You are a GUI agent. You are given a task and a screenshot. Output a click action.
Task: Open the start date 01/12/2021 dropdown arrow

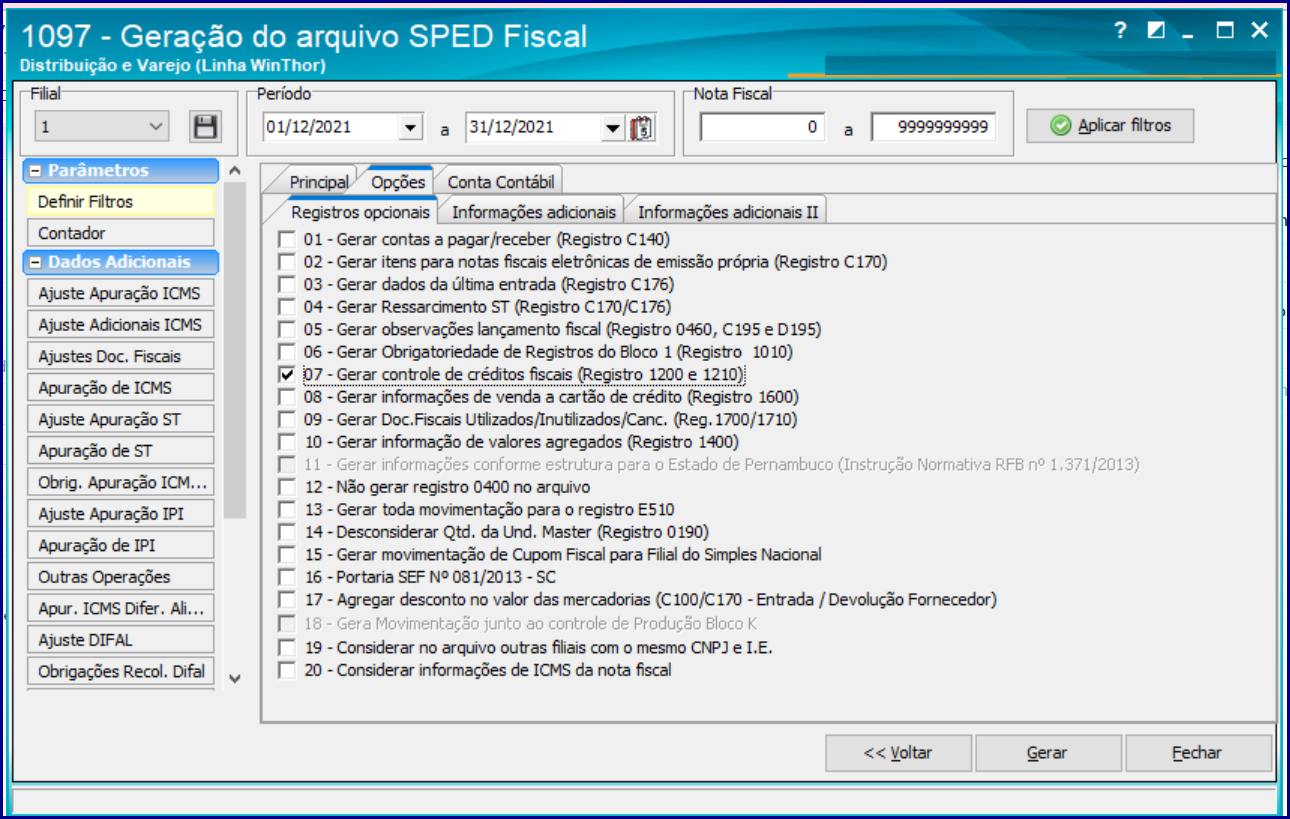[x=410, y=128]
